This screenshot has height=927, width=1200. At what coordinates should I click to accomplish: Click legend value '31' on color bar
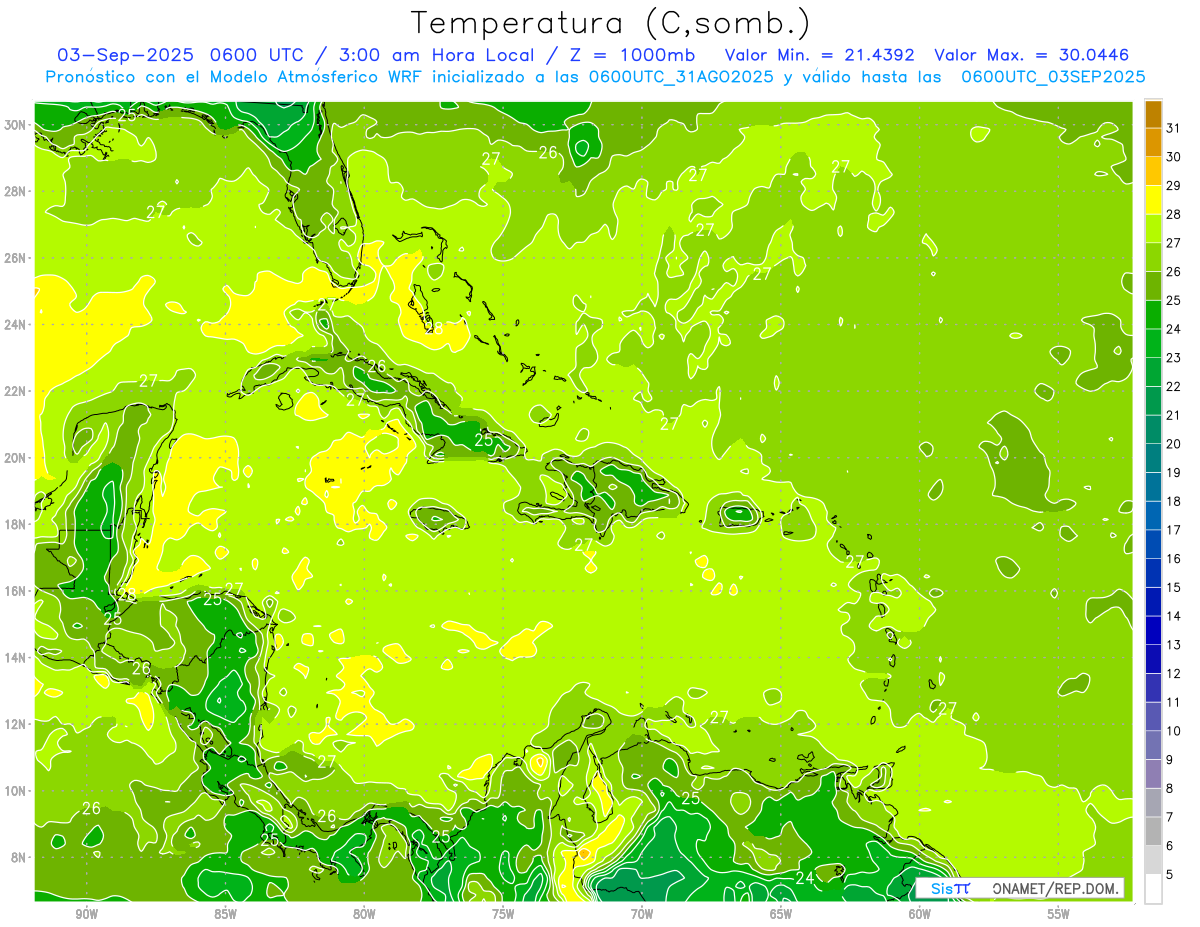tap(1174, 128)
